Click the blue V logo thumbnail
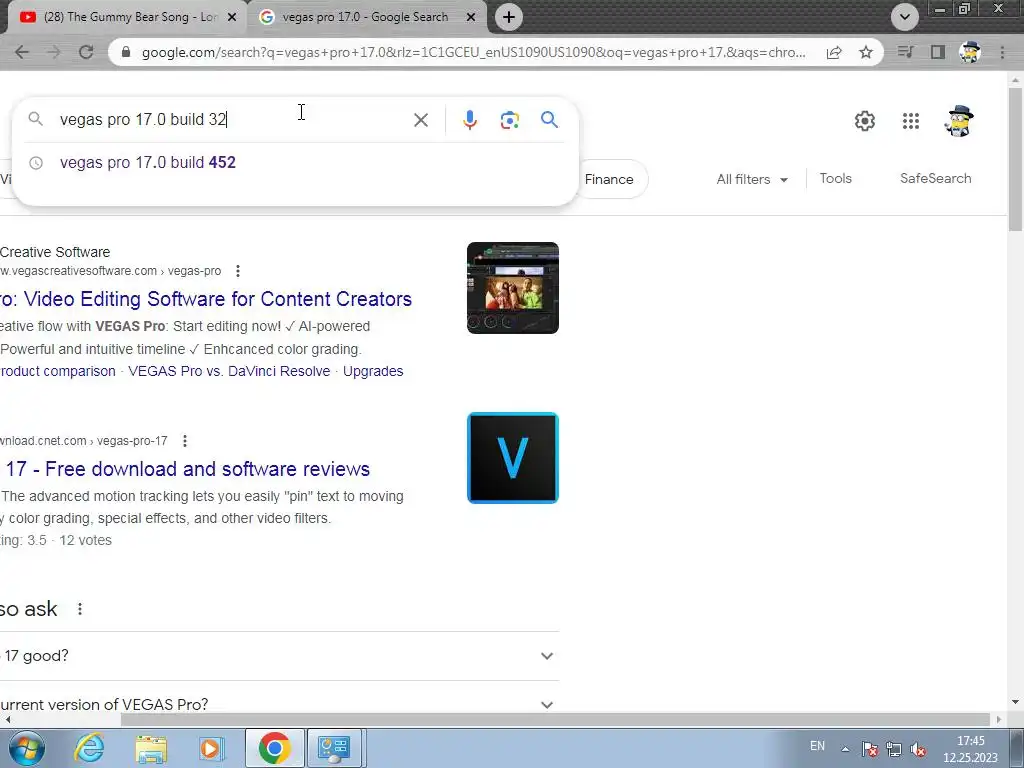The image size is (1024, 768). (x=513, y=458)
